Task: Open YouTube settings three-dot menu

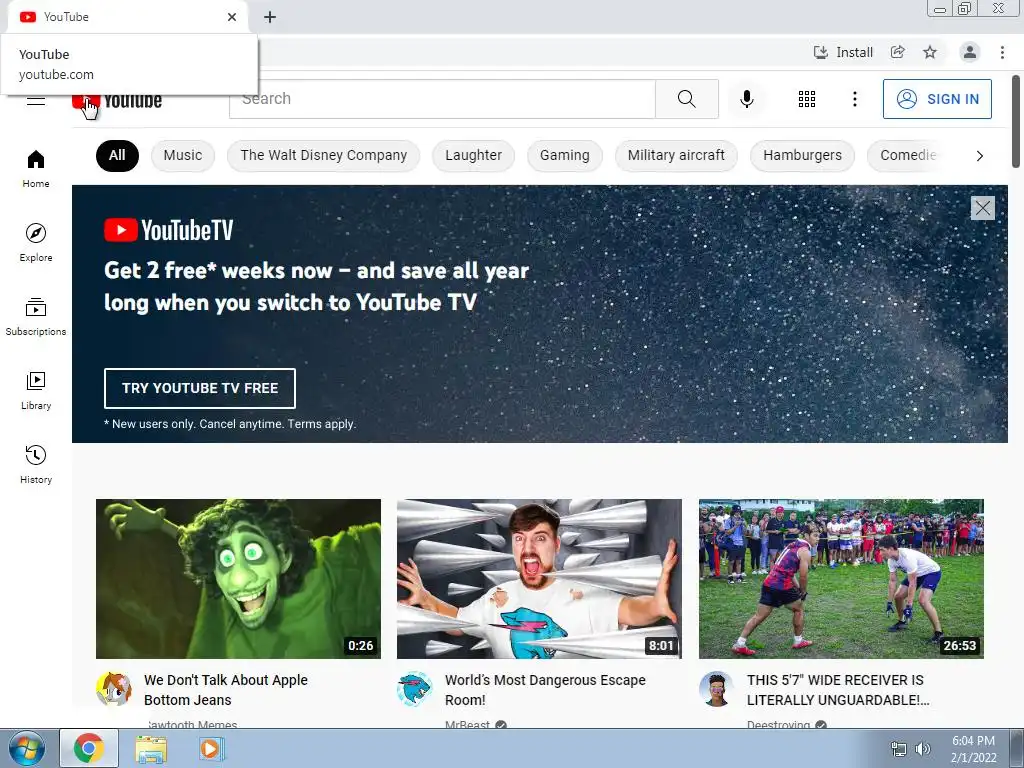Action: pos(854,99)
